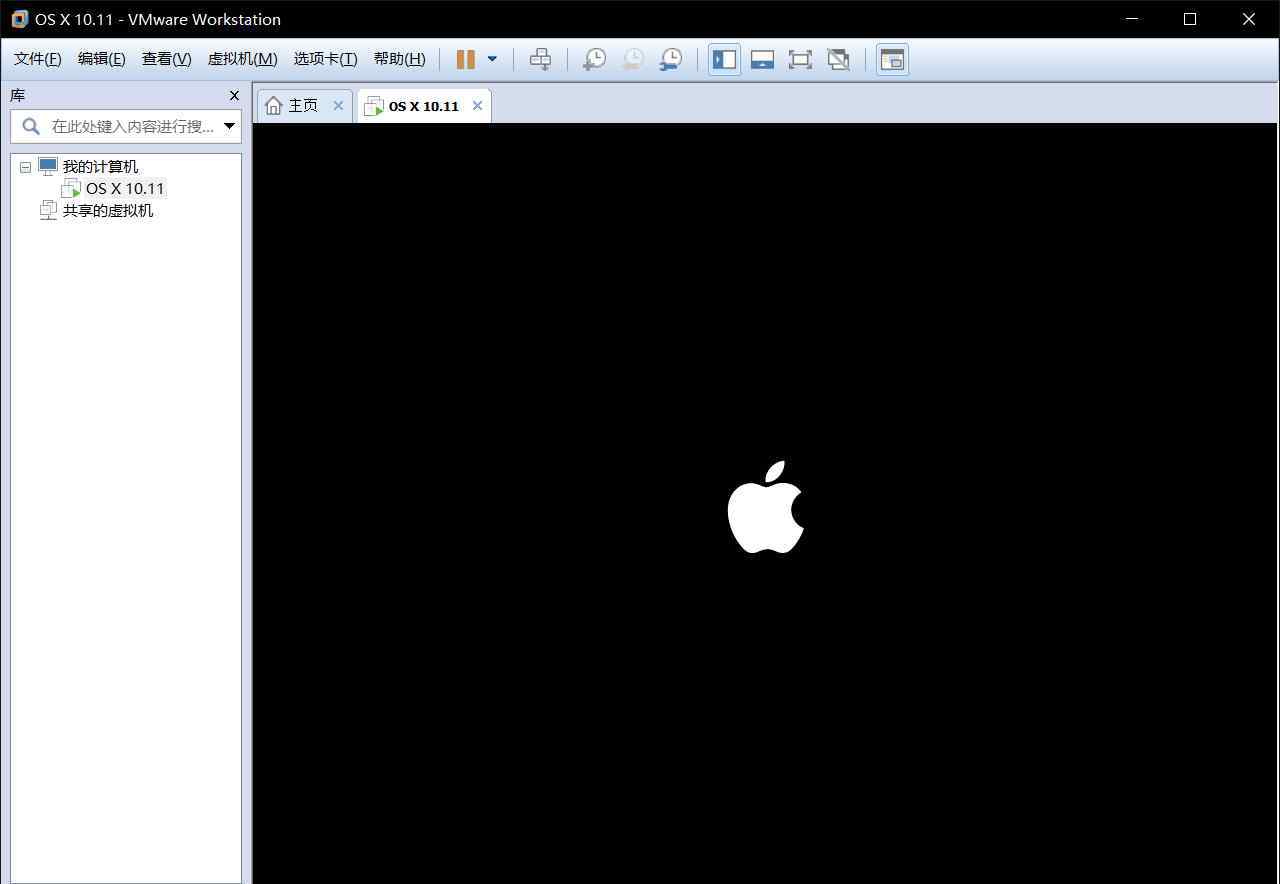Close the VMware Workstation window

(1249, 19)
